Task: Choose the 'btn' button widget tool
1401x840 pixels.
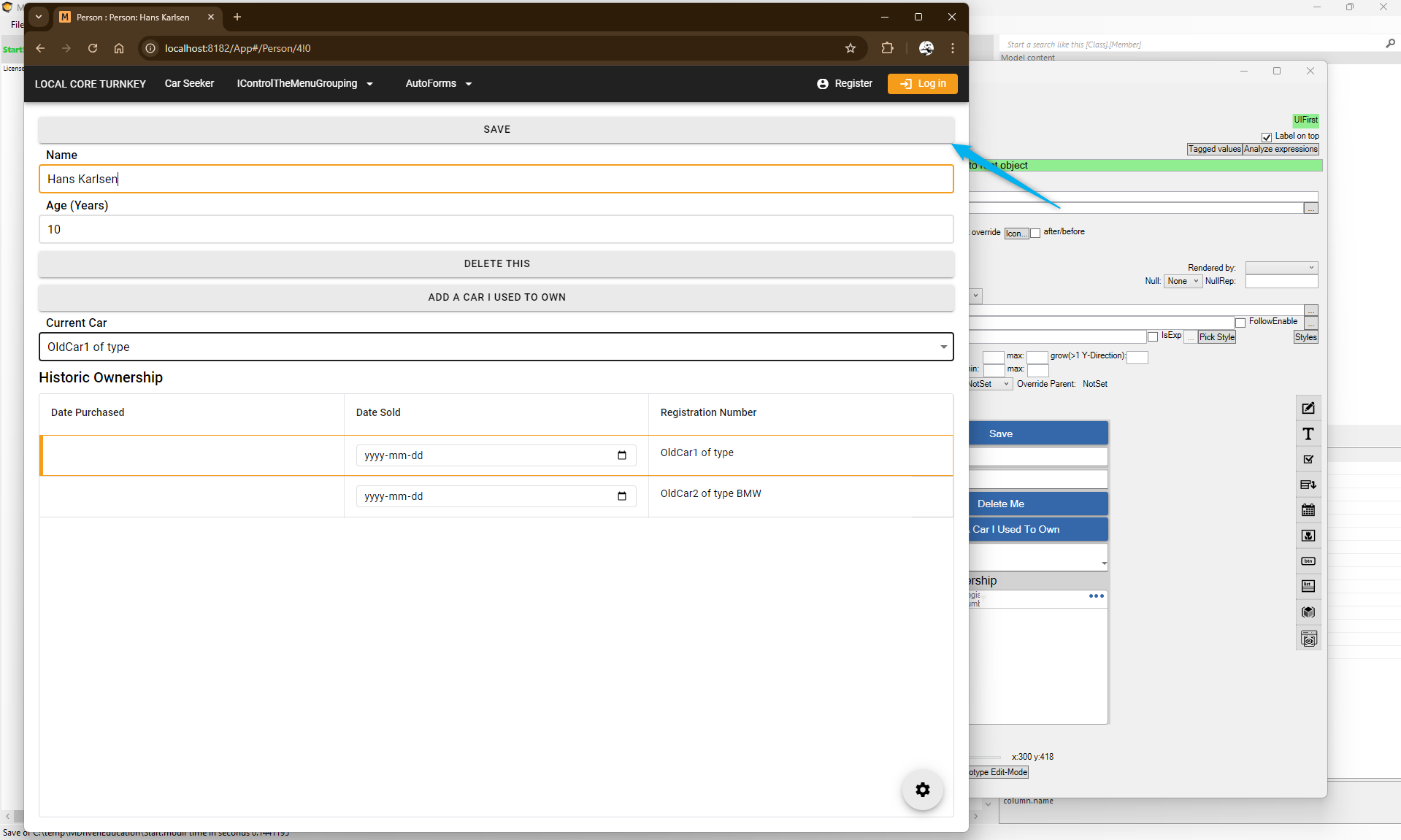Action: point(1308,561)
